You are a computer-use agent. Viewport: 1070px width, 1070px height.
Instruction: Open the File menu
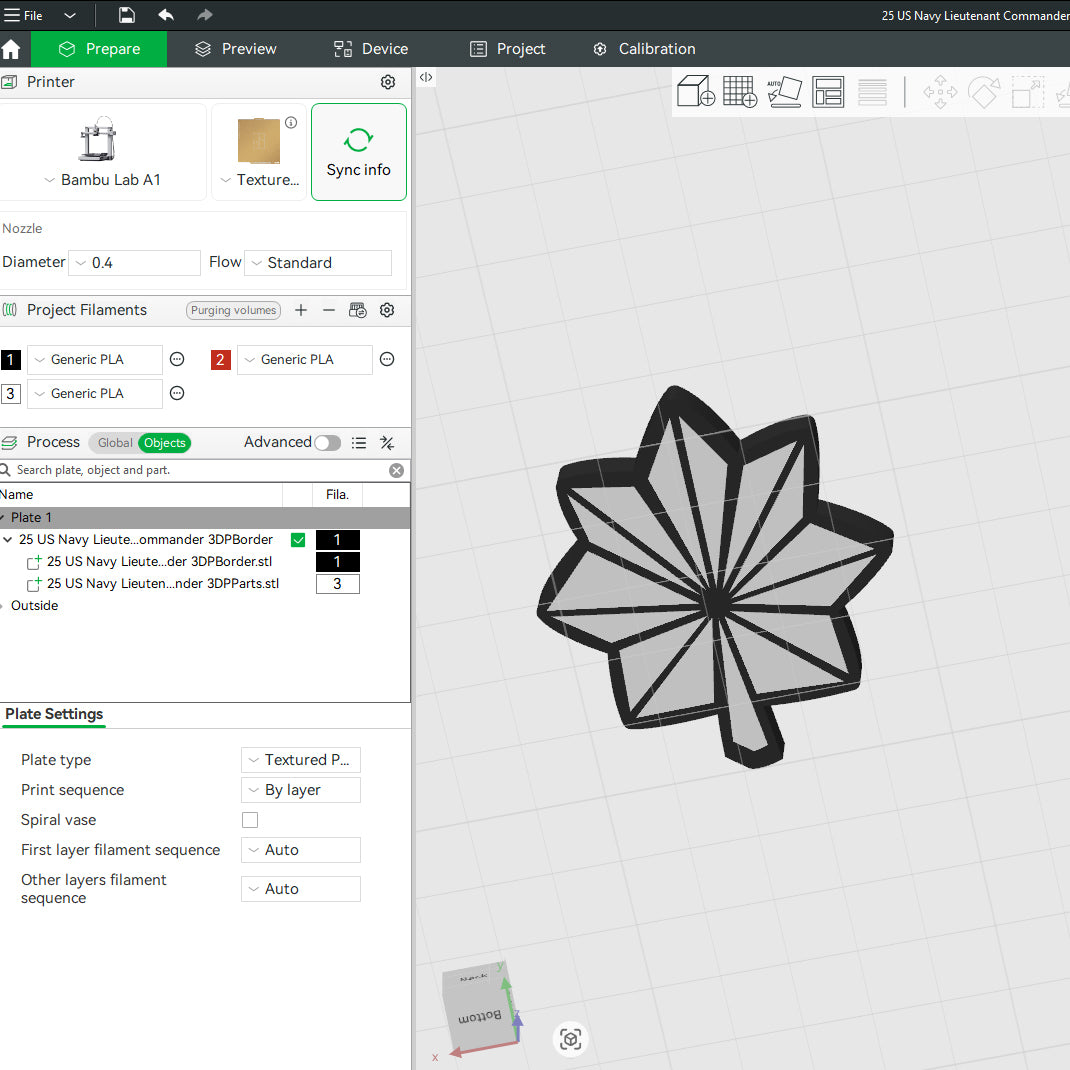[x=23, y=15]
